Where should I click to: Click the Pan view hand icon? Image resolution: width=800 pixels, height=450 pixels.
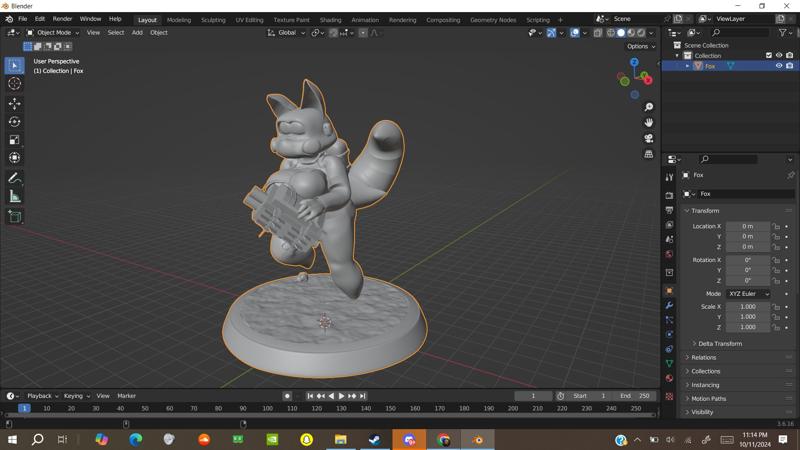(x=648, y=122)
